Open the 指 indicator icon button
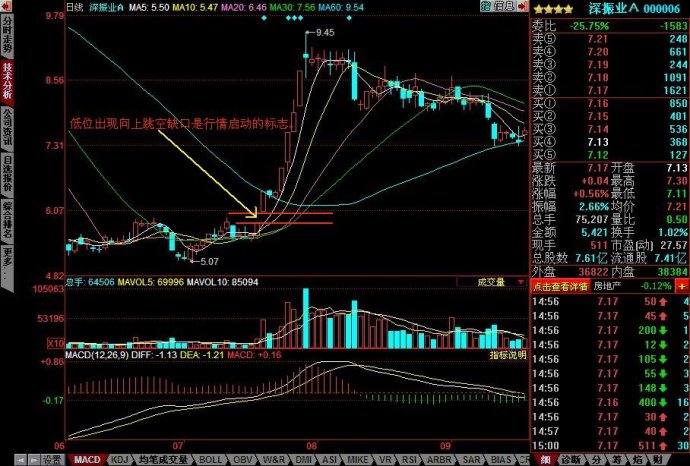This screenshot has height=466, width=690. [485, 6]
